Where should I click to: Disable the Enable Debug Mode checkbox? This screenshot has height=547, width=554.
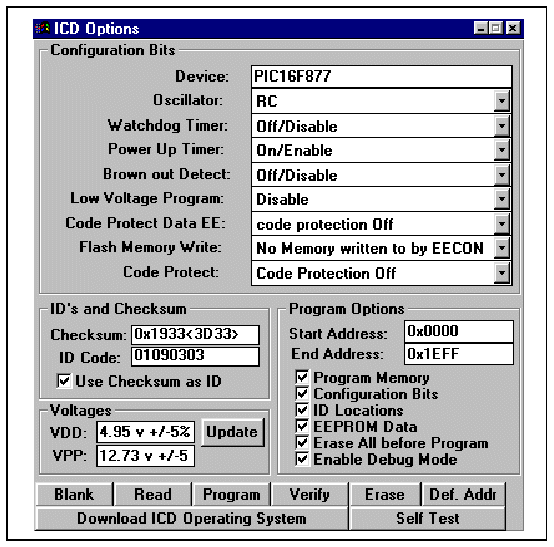302,459
